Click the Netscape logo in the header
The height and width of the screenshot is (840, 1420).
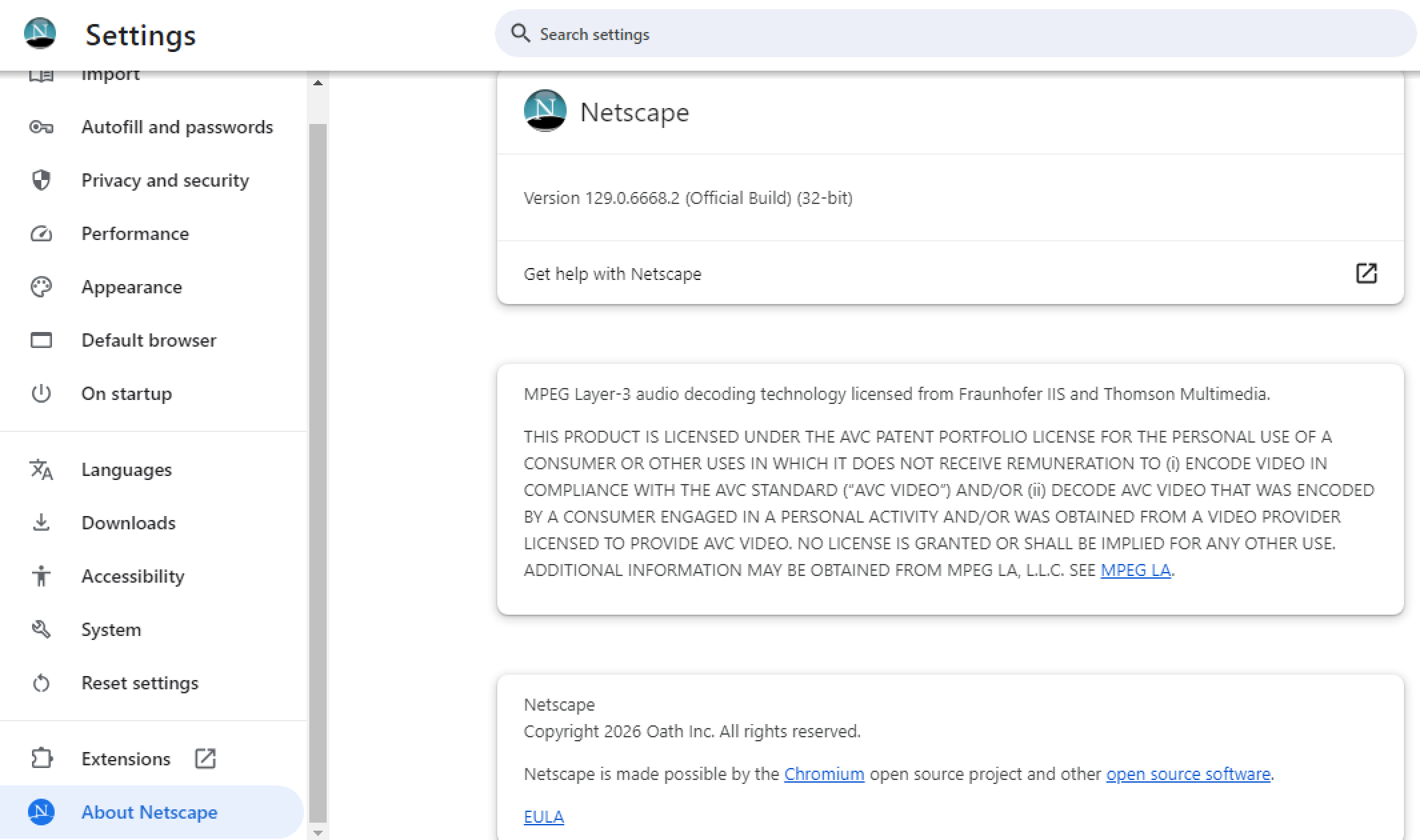click(39, 34)
